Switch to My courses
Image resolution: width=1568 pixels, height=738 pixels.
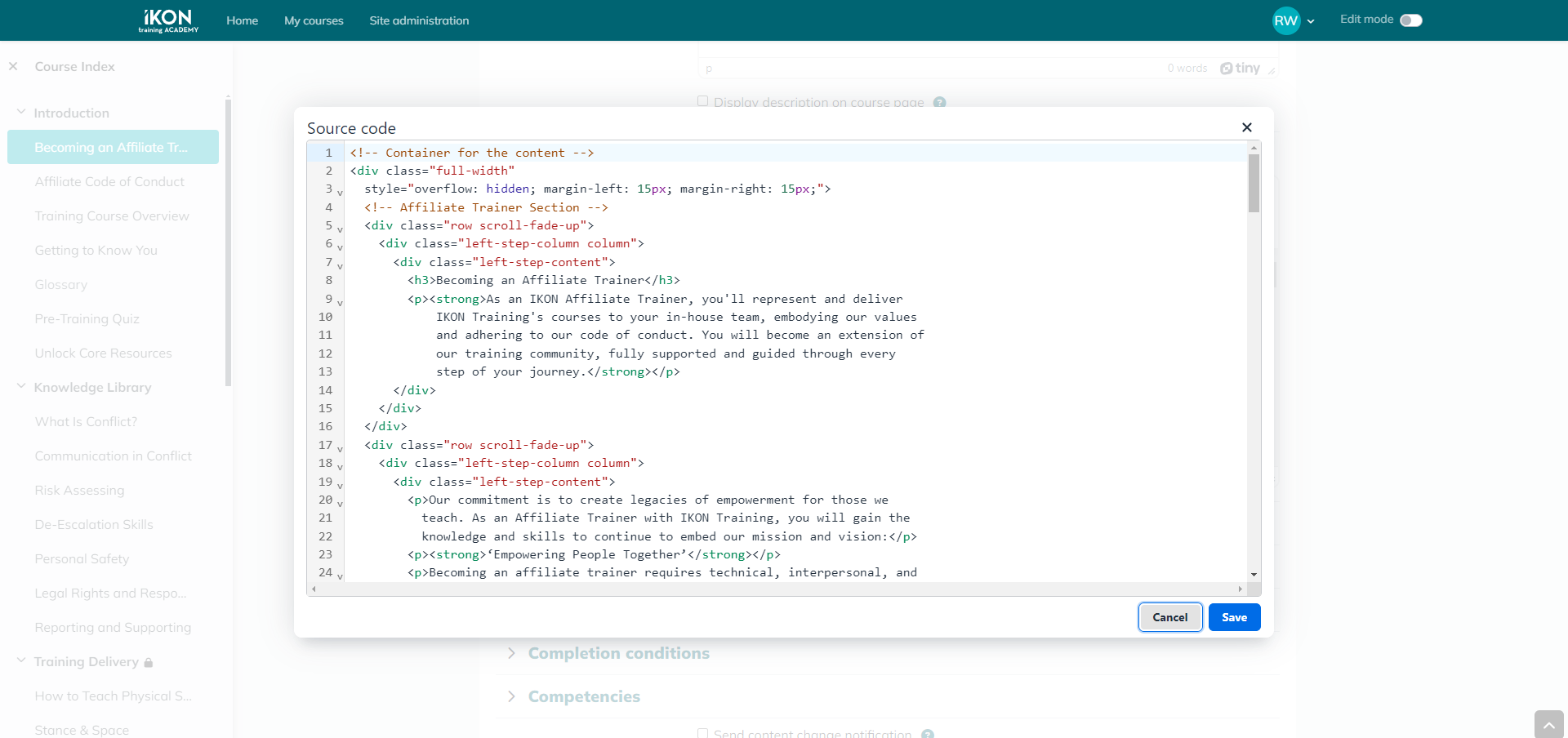(314, 20)
